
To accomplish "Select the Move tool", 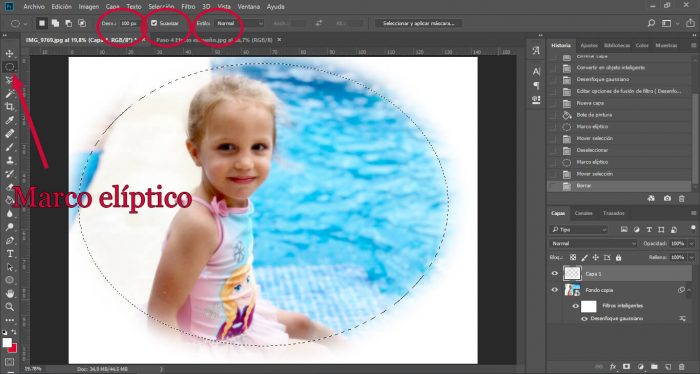I will [9, 54].
